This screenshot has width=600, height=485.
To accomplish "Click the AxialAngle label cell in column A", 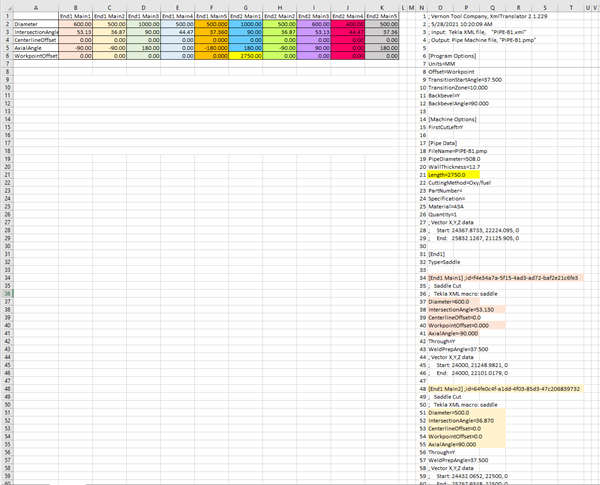I will (x=36, y=48).
